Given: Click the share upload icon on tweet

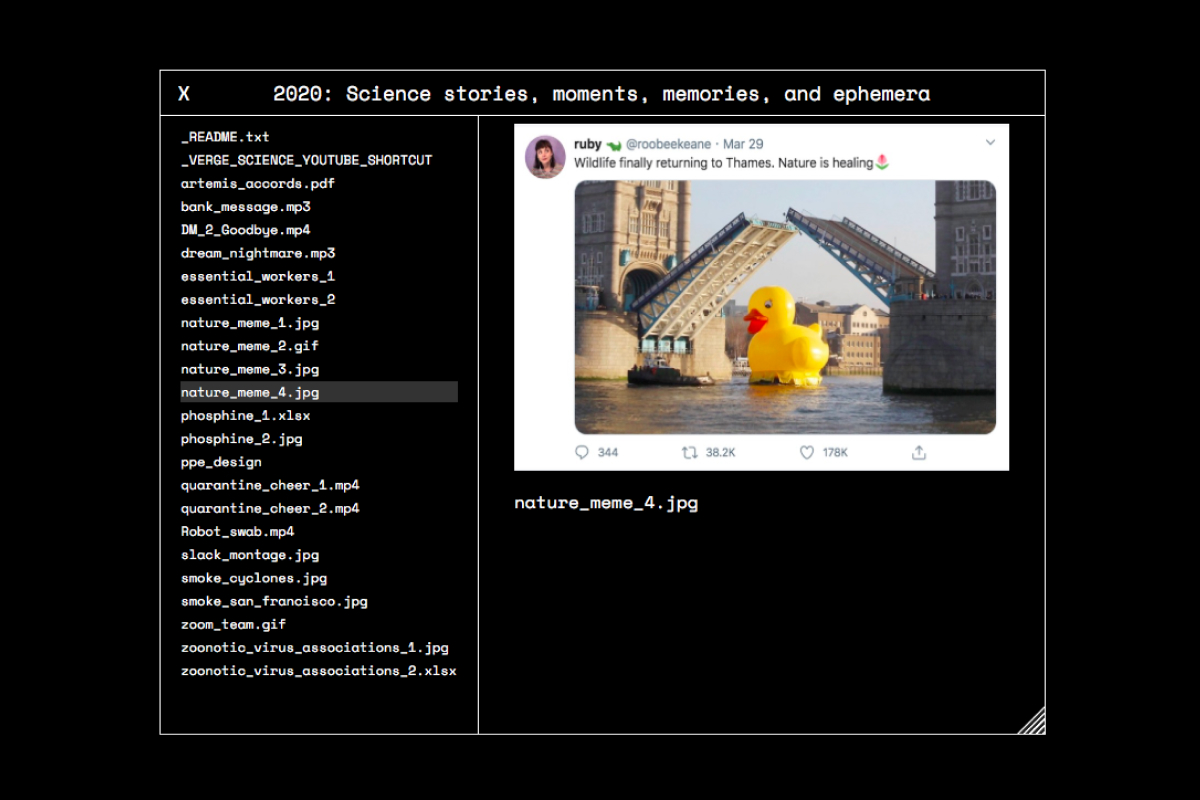Looking at the screenshot, I should point(919,452).
